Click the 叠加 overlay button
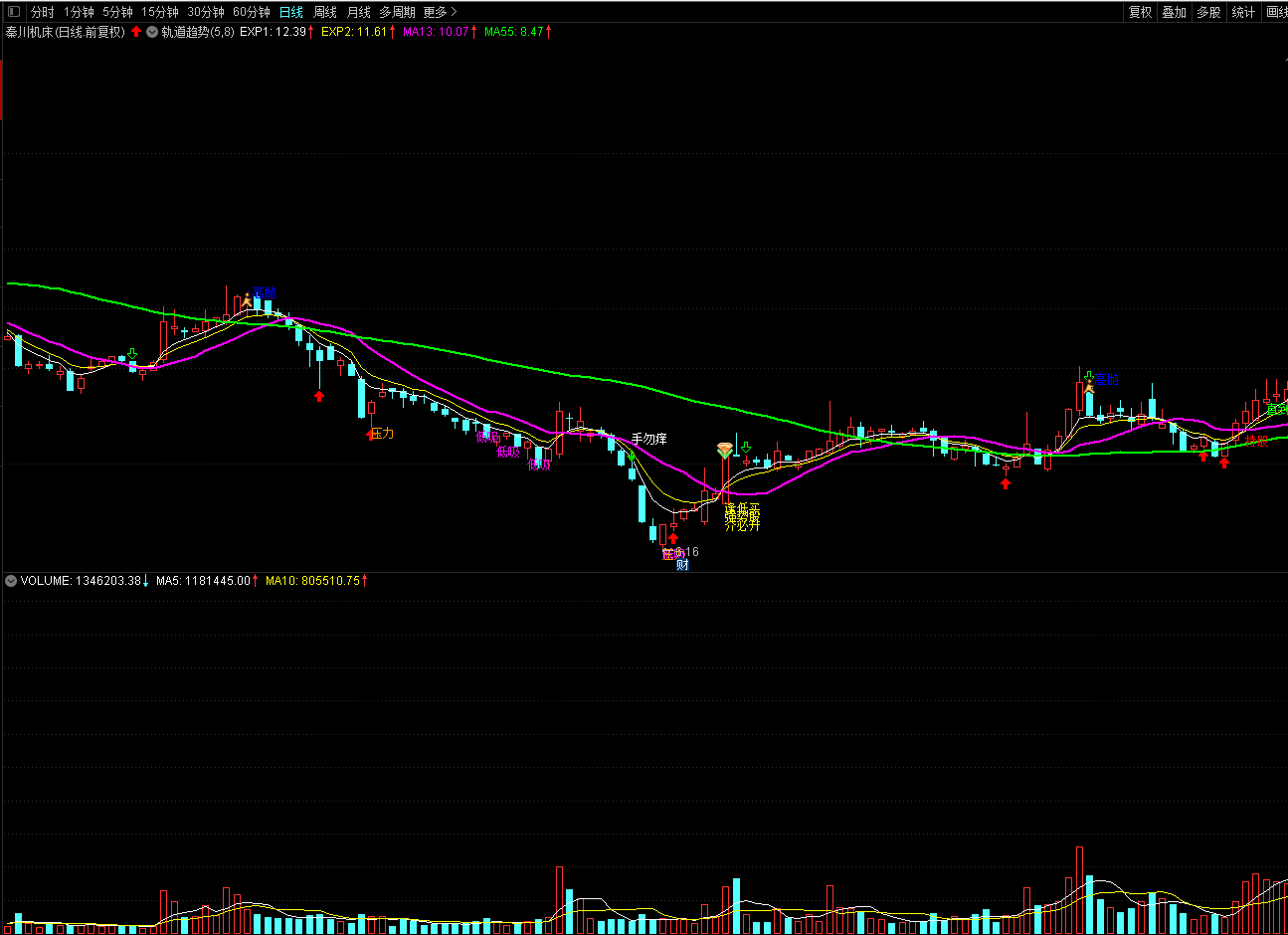The width and height of the screenshot is (1288, 935). tap(1175, 12)
